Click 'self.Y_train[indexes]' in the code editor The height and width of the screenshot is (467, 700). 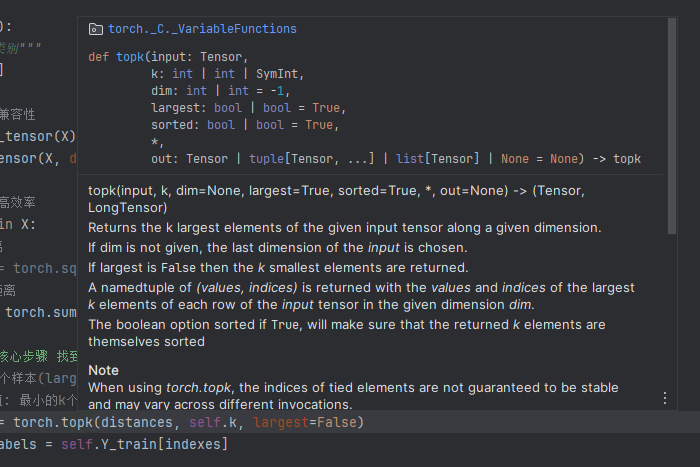[x=144, y=444]
